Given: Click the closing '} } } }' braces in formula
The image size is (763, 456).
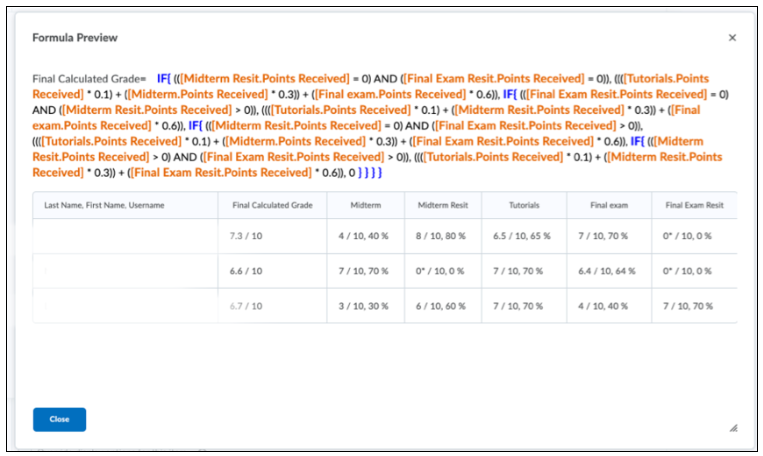Looking at the screenshot, I should [x=370, y=173].
